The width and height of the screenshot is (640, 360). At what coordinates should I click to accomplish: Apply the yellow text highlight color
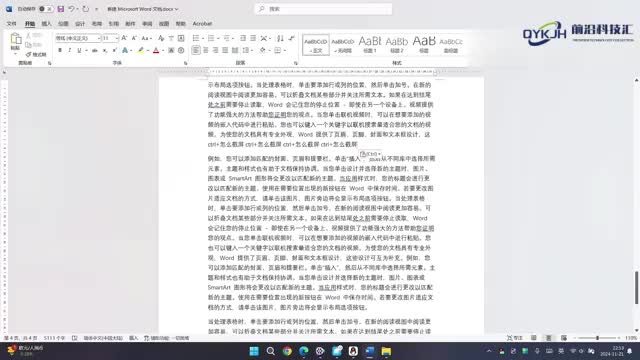tap(140, 50)
